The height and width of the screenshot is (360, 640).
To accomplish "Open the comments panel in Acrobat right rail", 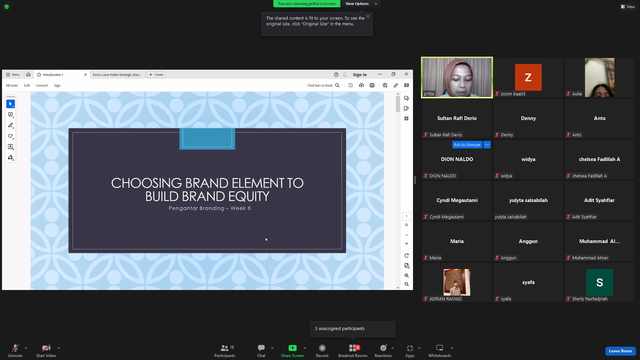I will coord(406,98).
